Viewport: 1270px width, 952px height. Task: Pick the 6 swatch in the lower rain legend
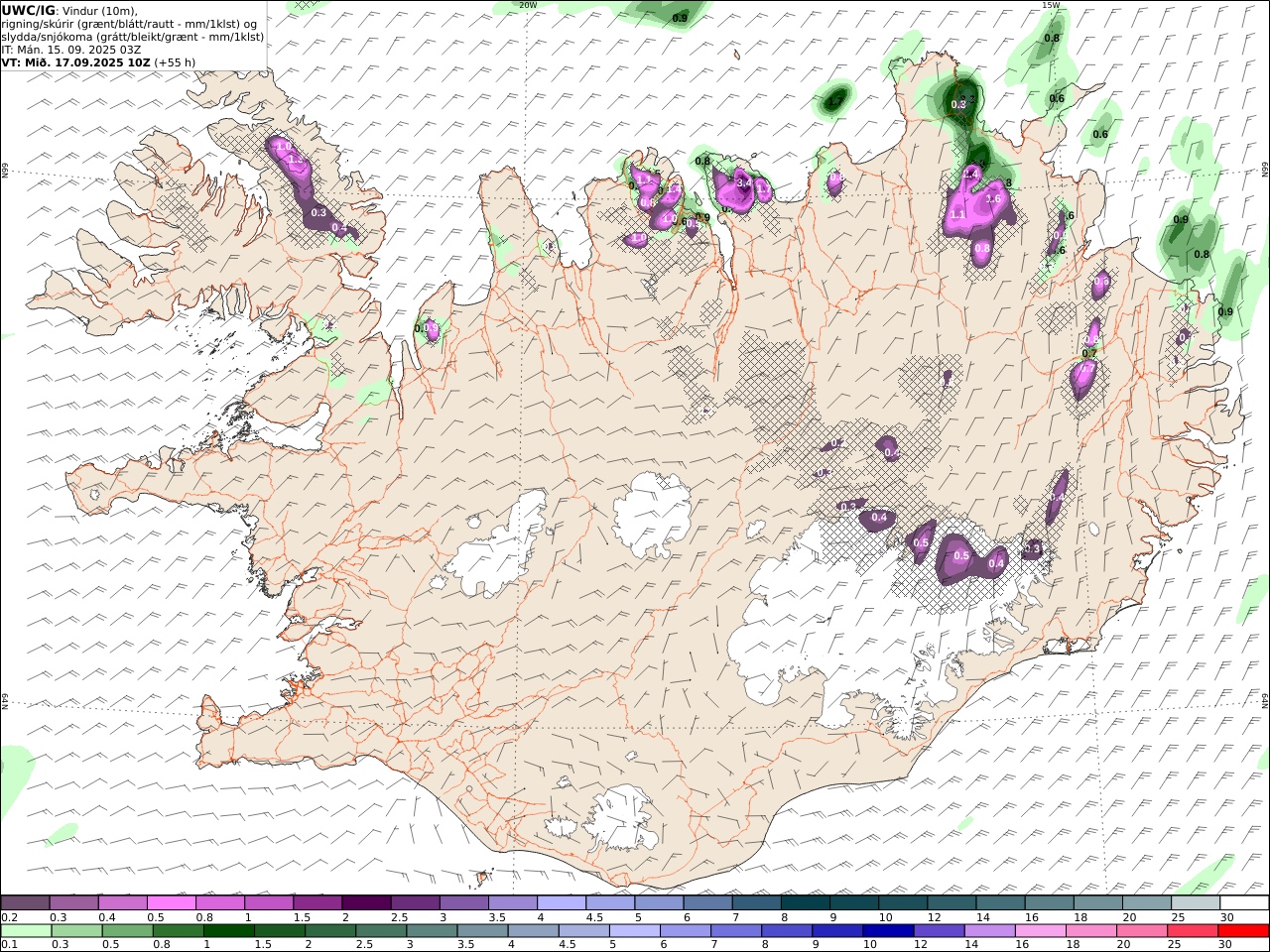pyautogui.click(x=685, y=931)
